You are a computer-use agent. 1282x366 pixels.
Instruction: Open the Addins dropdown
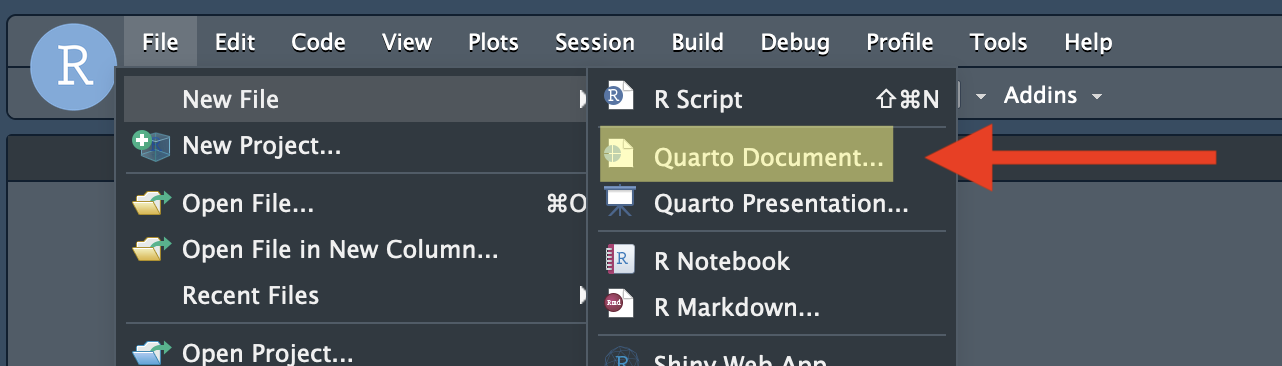pyautogui.click(x=1052, y=96)
